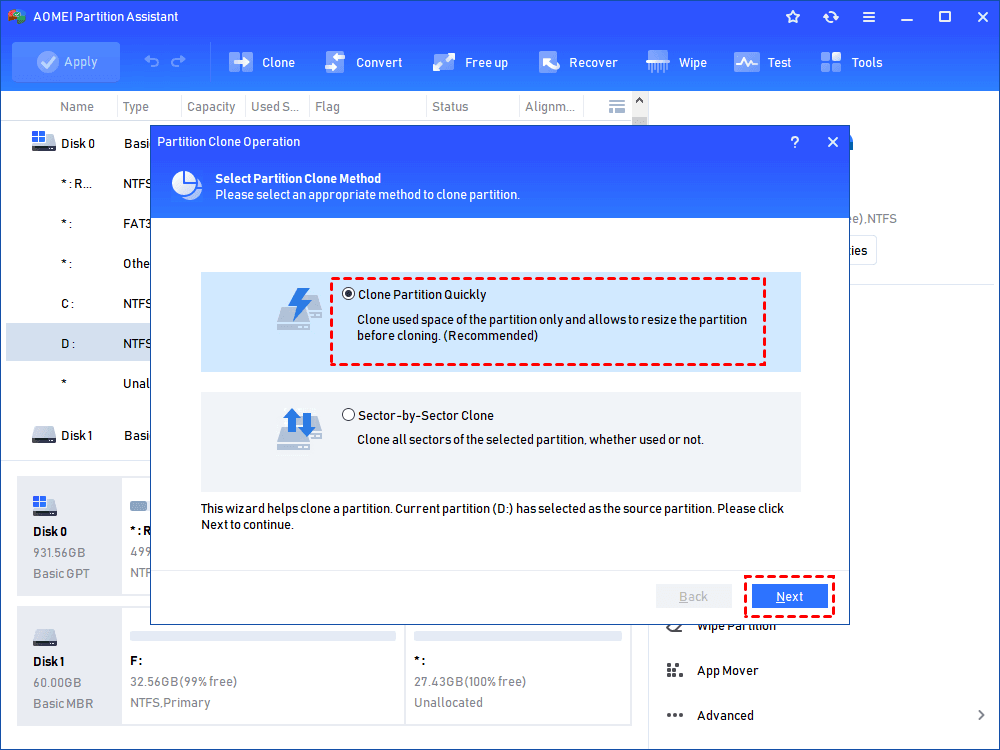Click the refresh icon in the title bar

(831, 16)
